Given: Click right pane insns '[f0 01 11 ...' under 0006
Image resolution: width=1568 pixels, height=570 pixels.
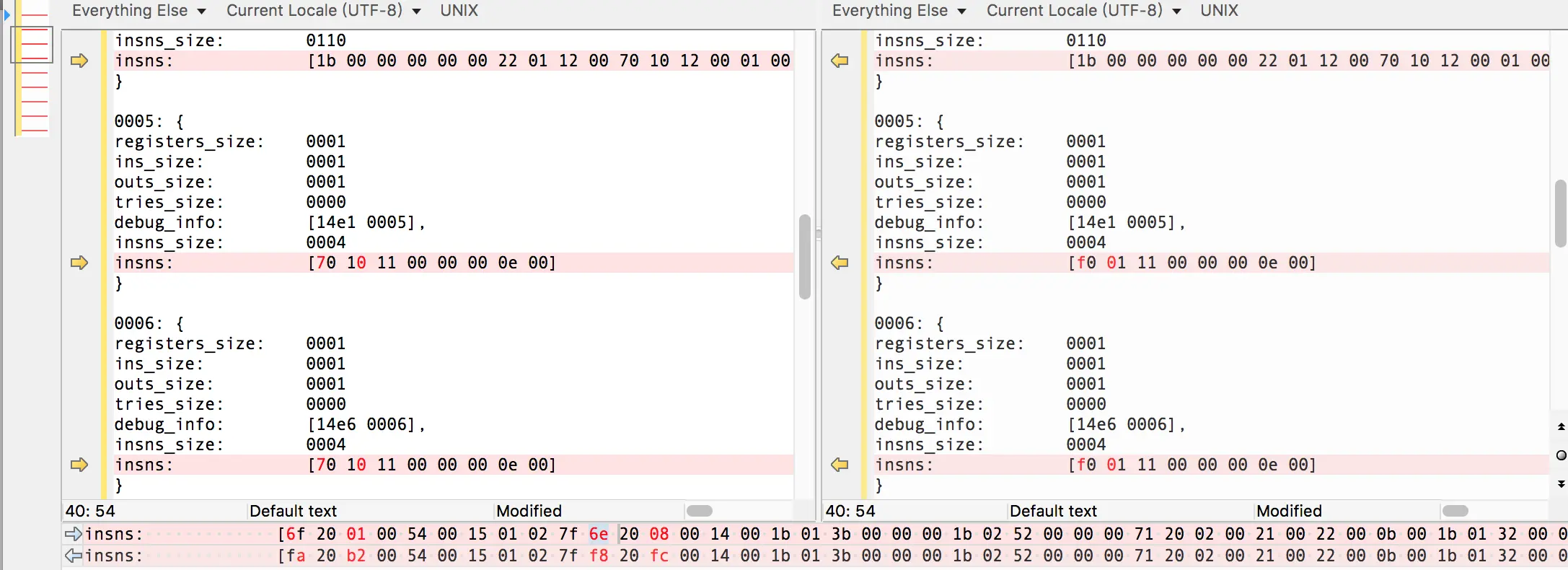Looking at the screenshot, I should click(x=1192, y=465).
